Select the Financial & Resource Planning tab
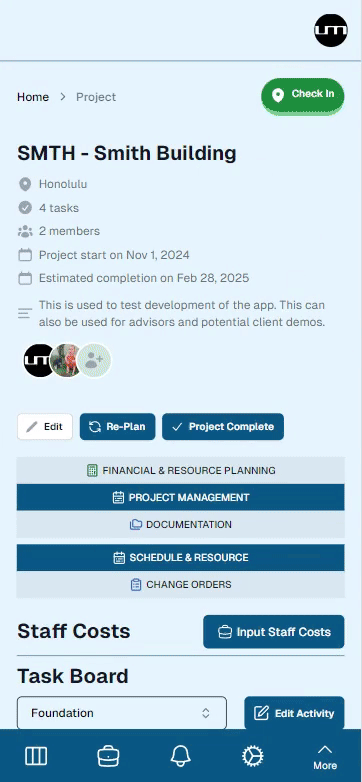 click(x=181, y=470)
